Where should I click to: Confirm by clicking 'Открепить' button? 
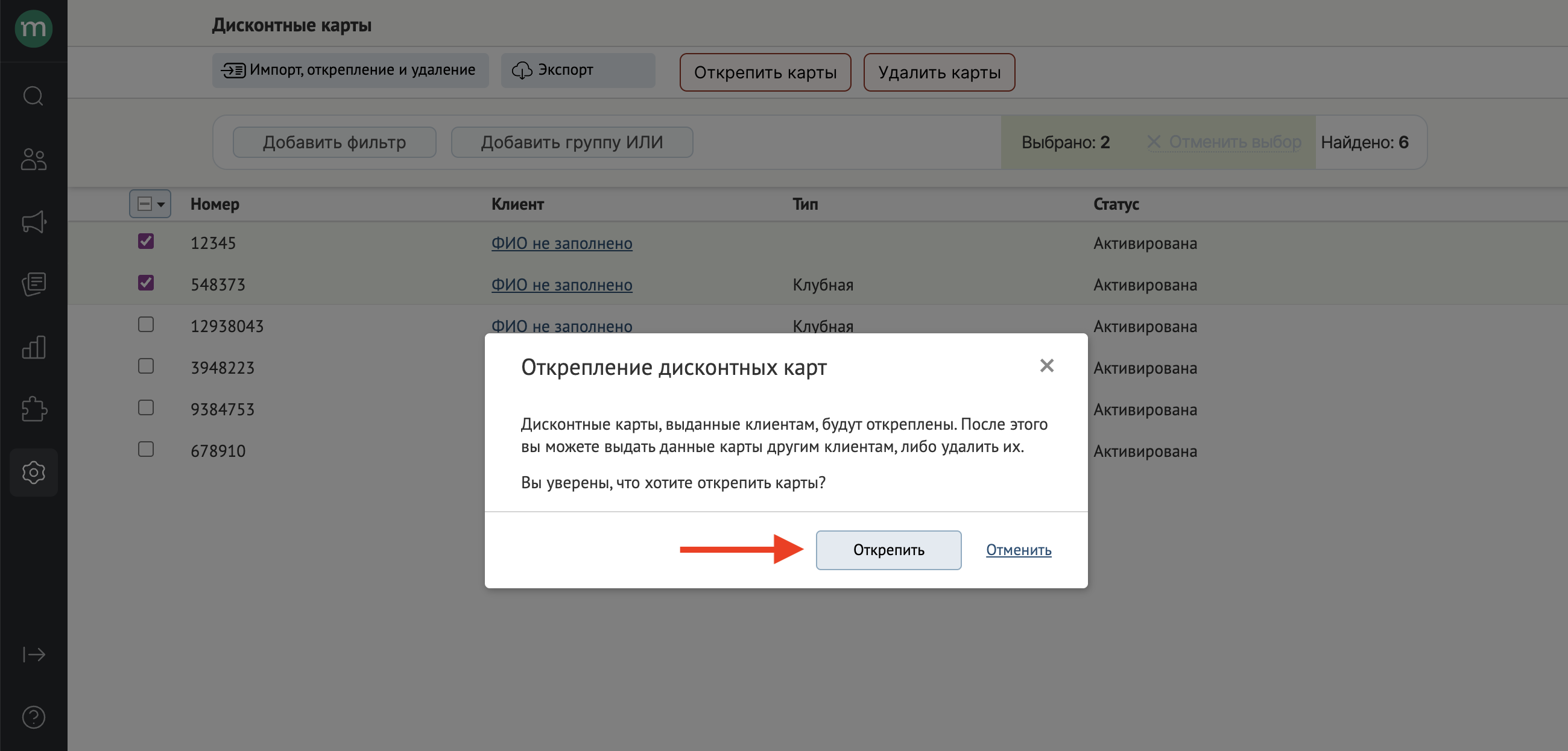point(888,550)
